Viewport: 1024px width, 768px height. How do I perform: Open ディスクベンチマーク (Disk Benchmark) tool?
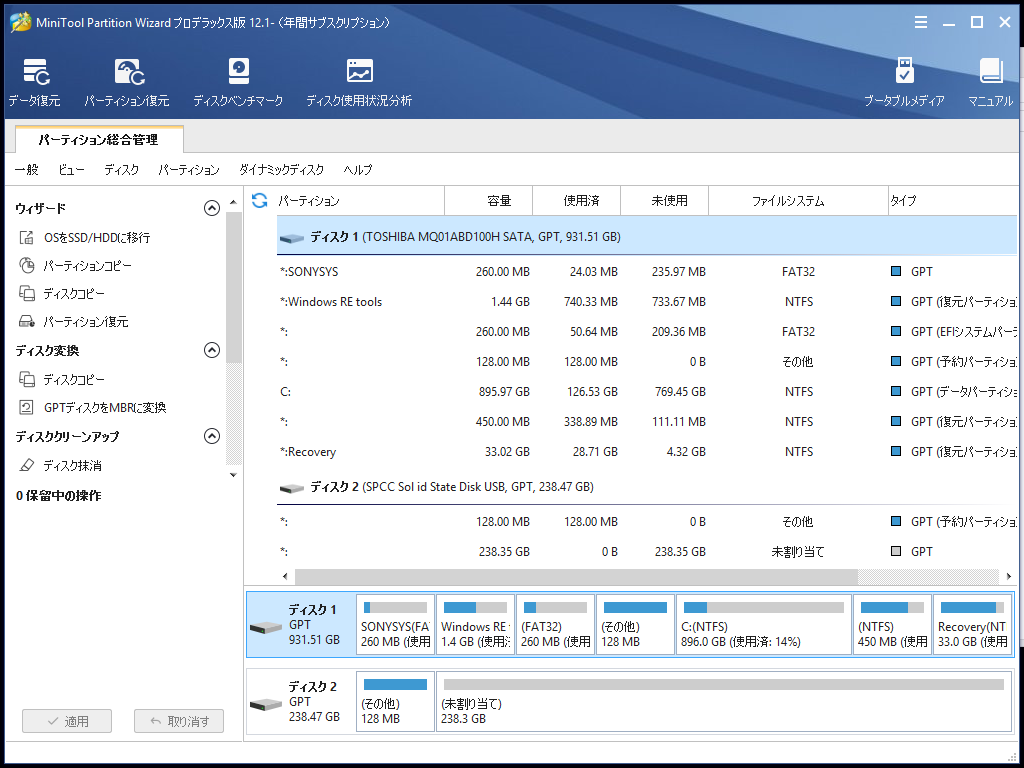pyautogui.click(x=238, y=82)
